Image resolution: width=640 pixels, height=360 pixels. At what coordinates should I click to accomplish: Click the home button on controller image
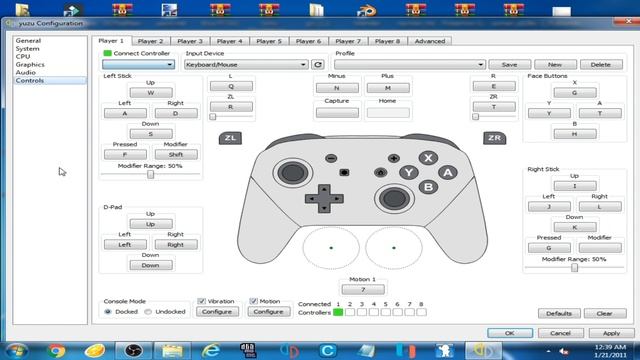click(x=380, y=173)
